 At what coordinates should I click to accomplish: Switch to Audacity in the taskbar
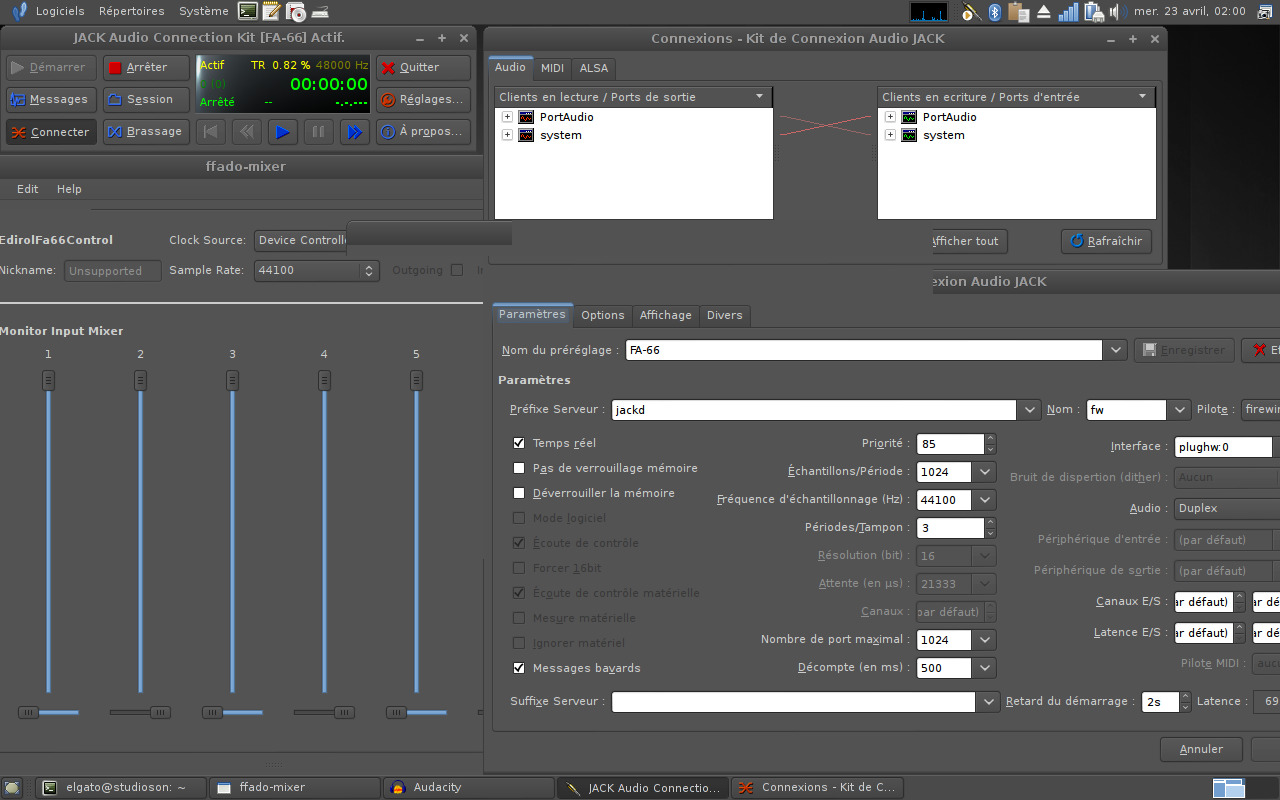467,788
